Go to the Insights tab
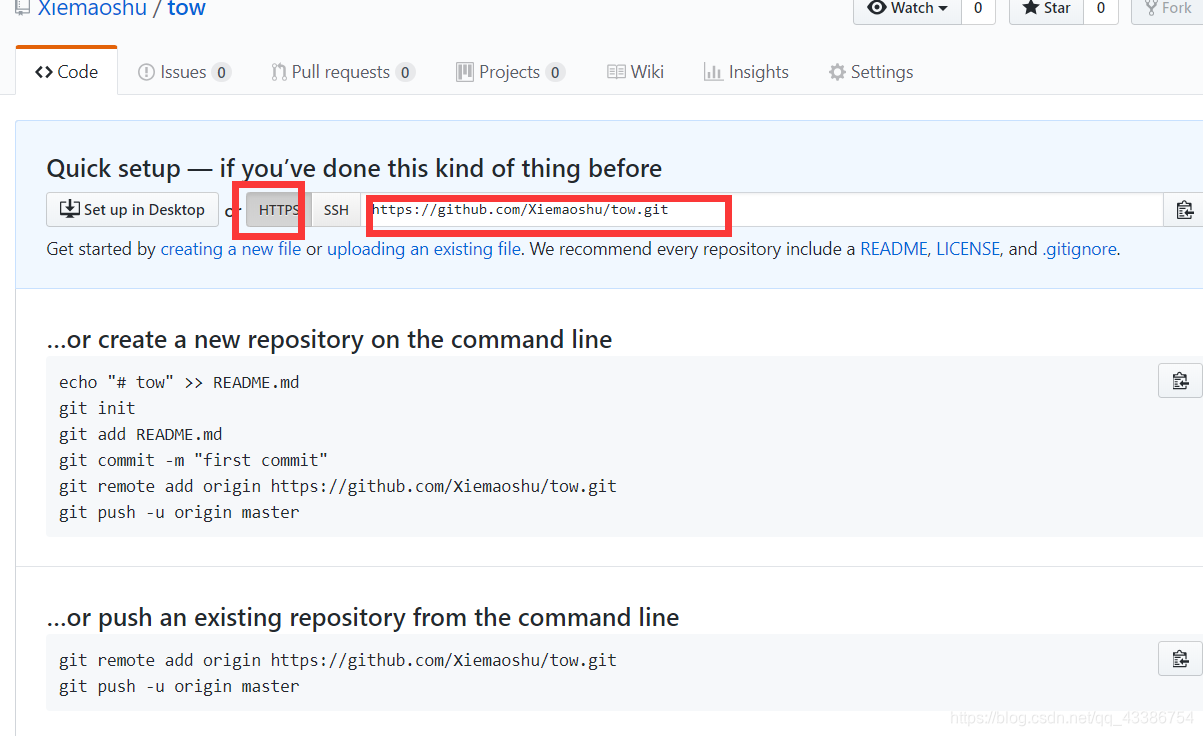1203x736 pixels. [x=746, y=72]
